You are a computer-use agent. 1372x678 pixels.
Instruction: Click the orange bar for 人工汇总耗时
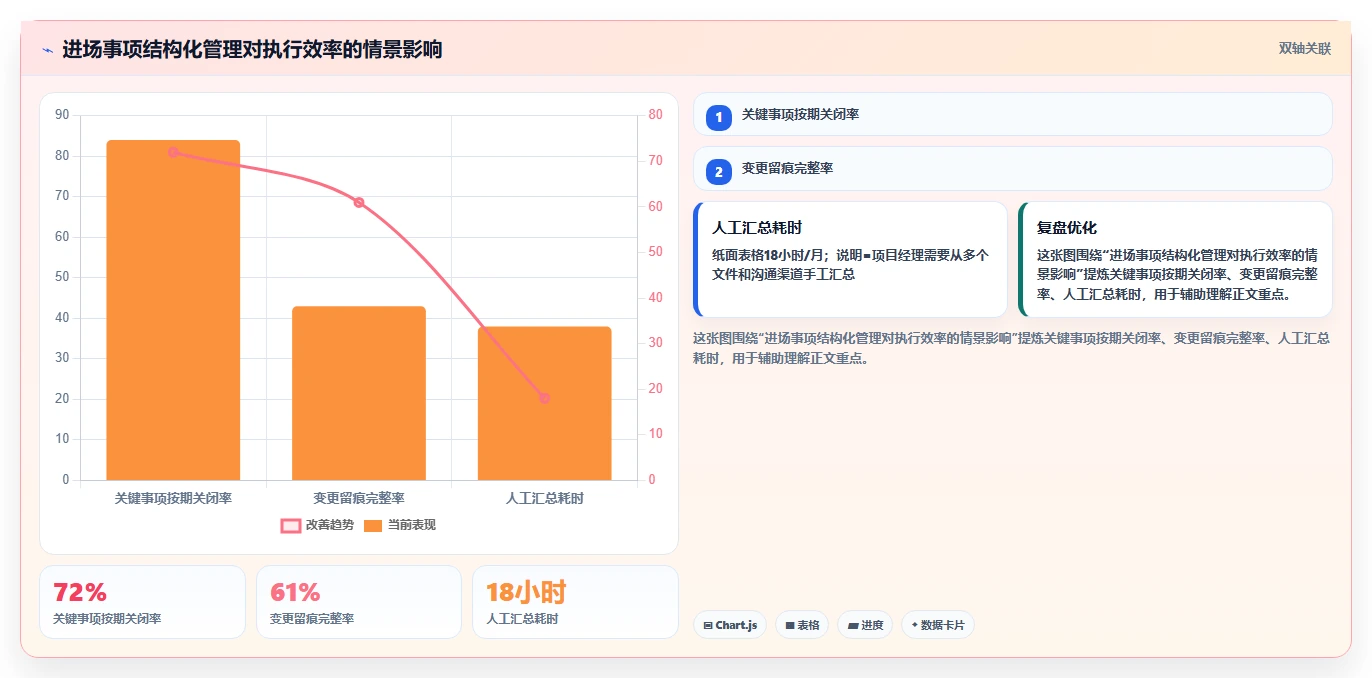(544, 403)
